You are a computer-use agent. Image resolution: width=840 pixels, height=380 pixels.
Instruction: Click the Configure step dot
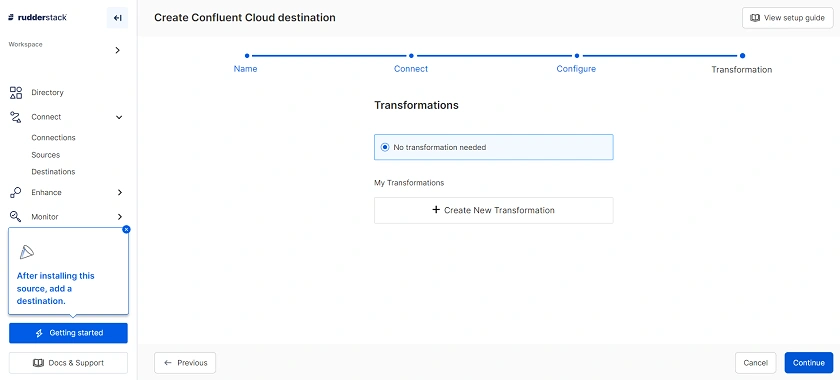pos(576,55)
